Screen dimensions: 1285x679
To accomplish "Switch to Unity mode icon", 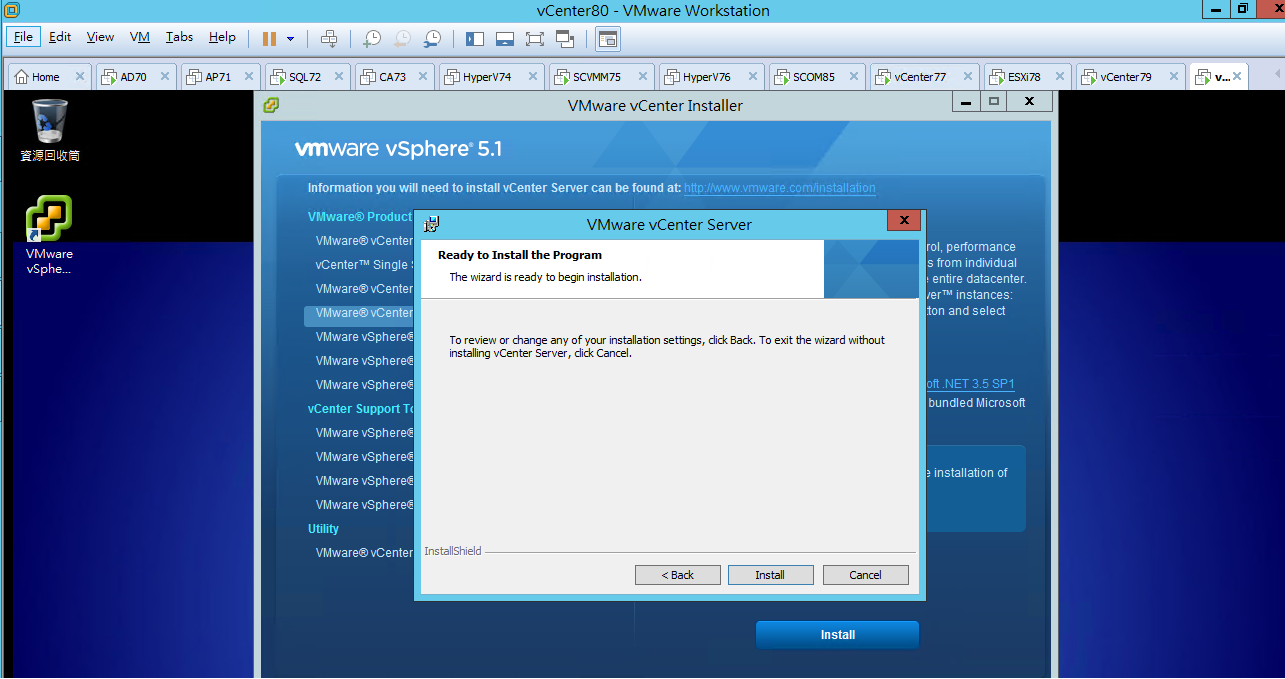I will click(x=565, y=39).
